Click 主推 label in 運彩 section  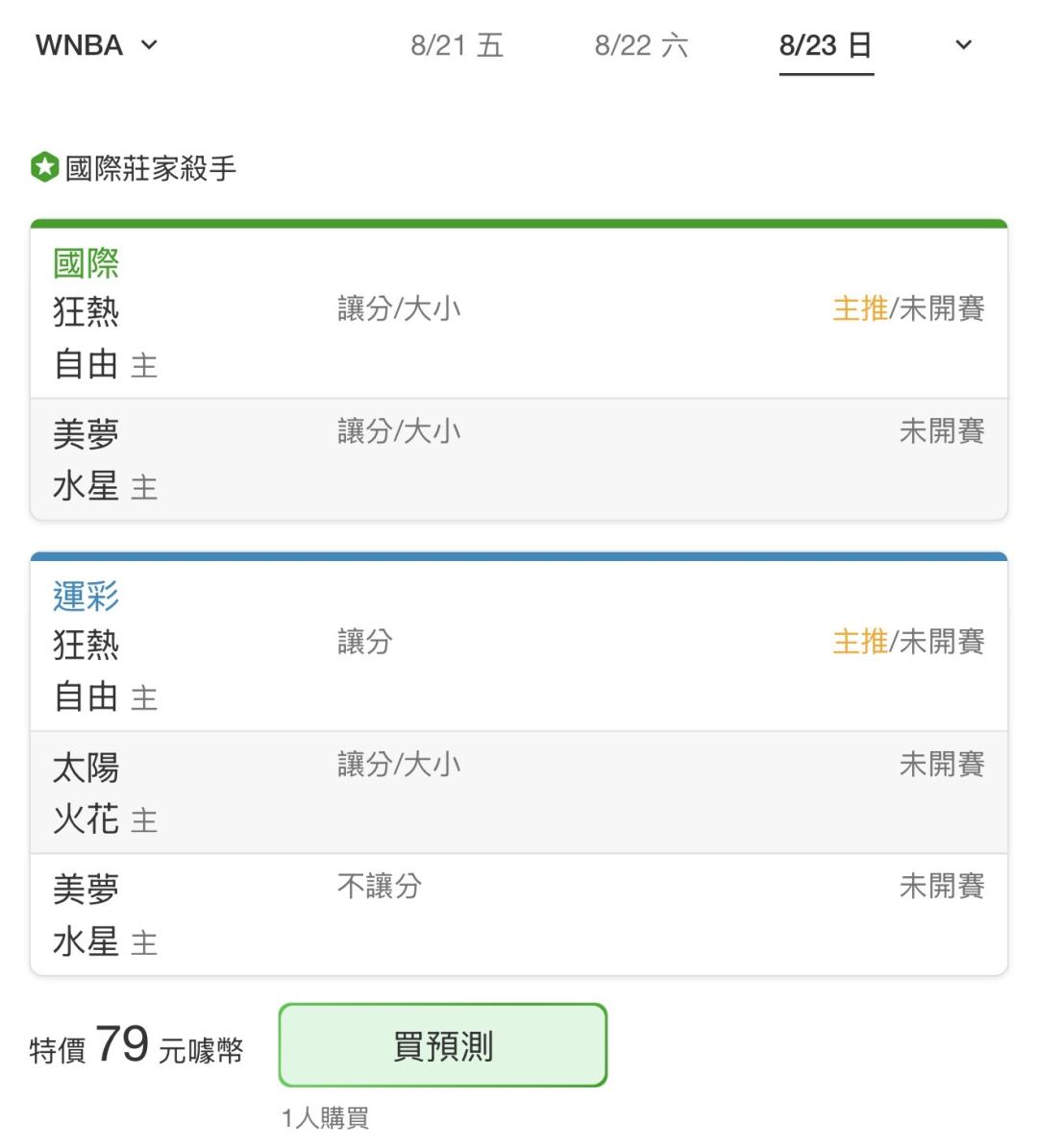pyautogui.click(x=860, y=642)
